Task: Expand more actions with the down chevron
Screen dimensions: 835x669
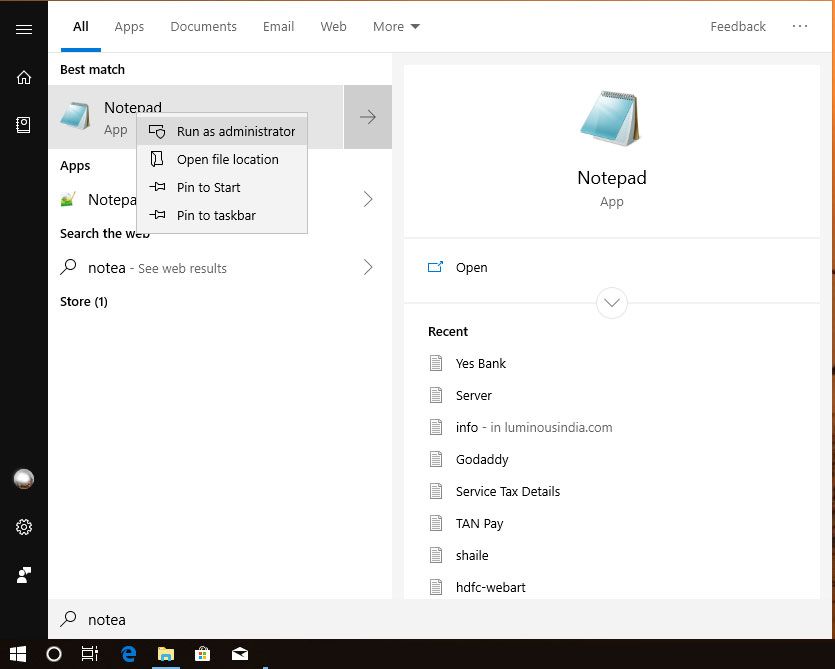Action: (612, 303)
